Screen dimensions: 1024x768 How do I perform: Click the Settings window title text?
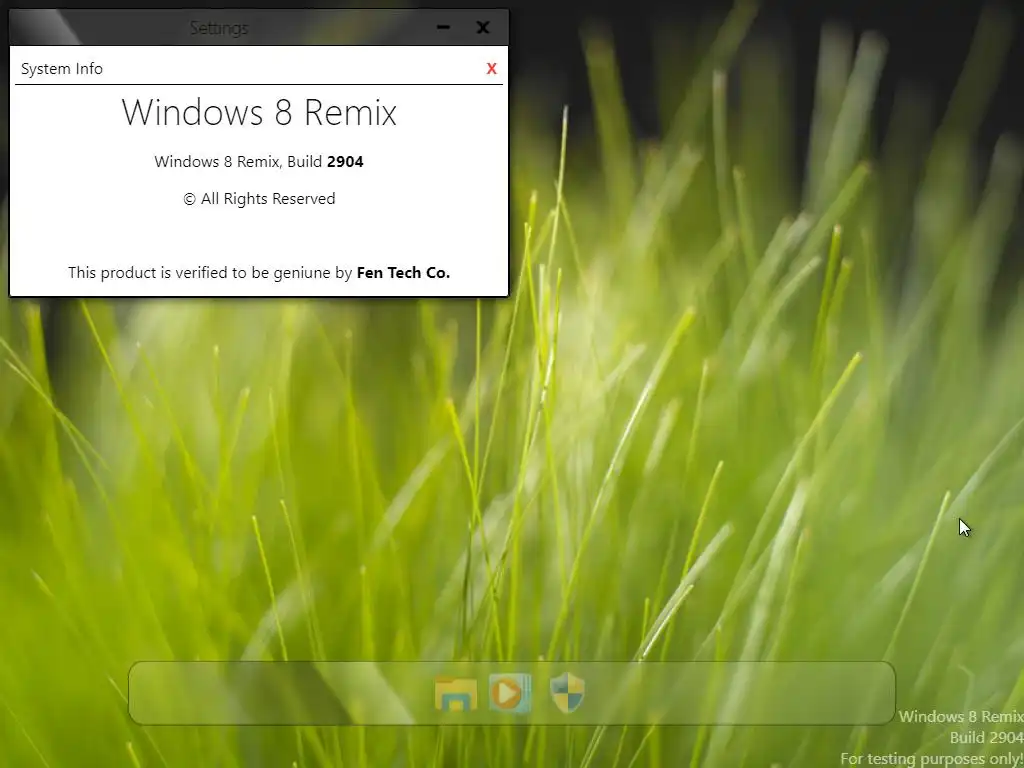click(x=219, y=28)
